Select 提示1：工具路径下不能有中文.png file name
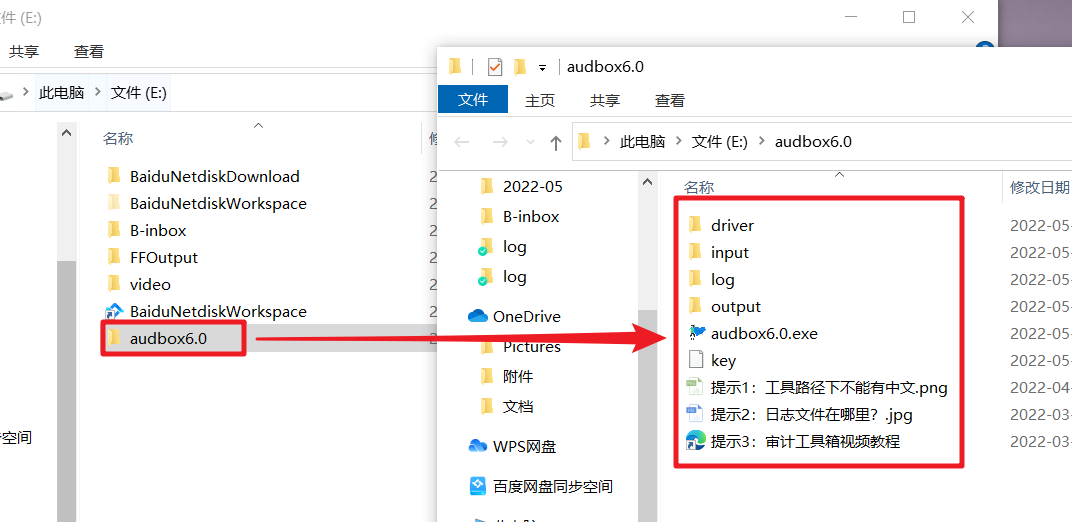1072x522 pixels. pyautogui.click(x=829, y=388)
